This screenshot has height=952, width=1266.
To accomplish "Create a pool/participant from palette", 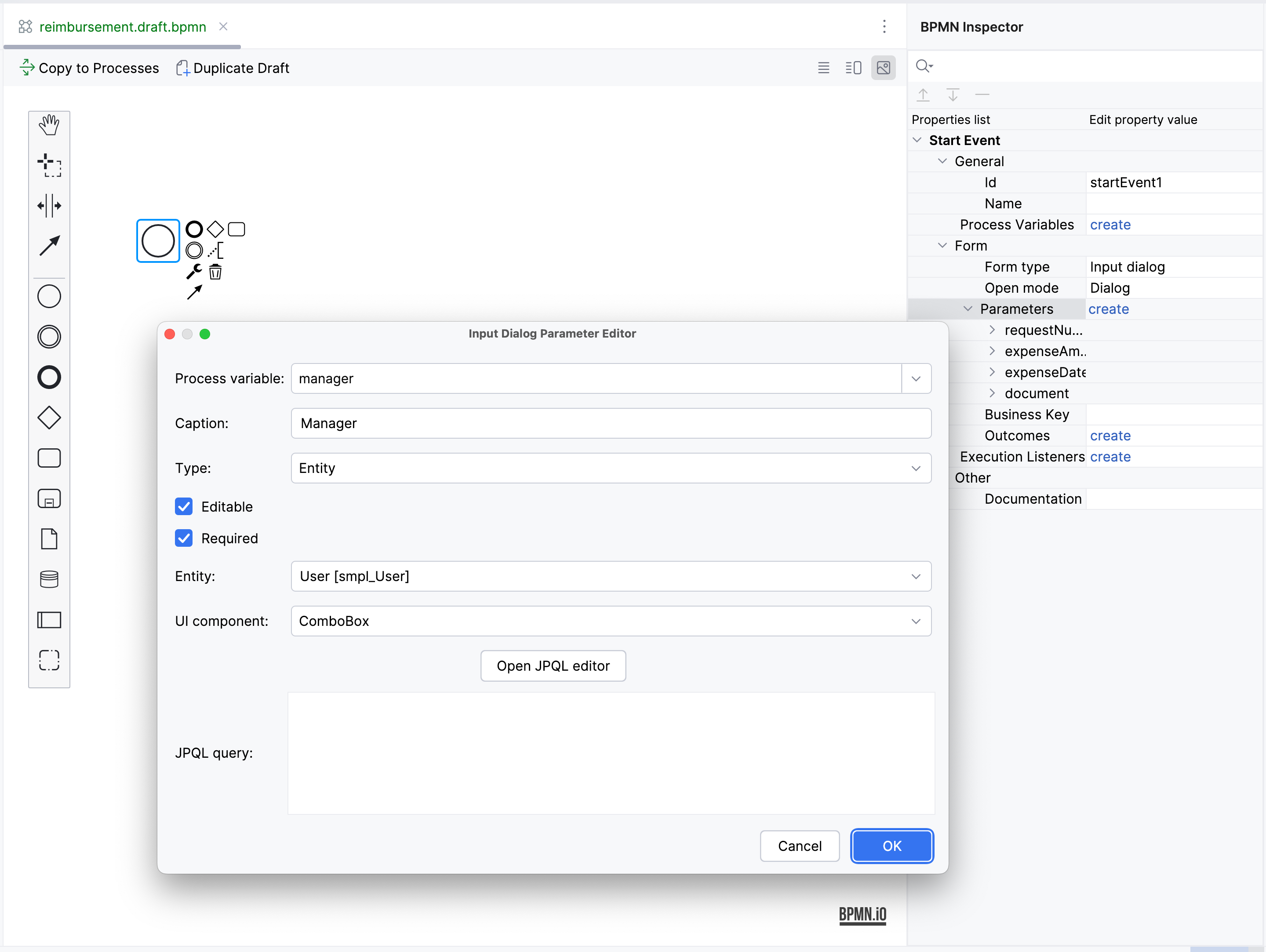I will [49, 620].
